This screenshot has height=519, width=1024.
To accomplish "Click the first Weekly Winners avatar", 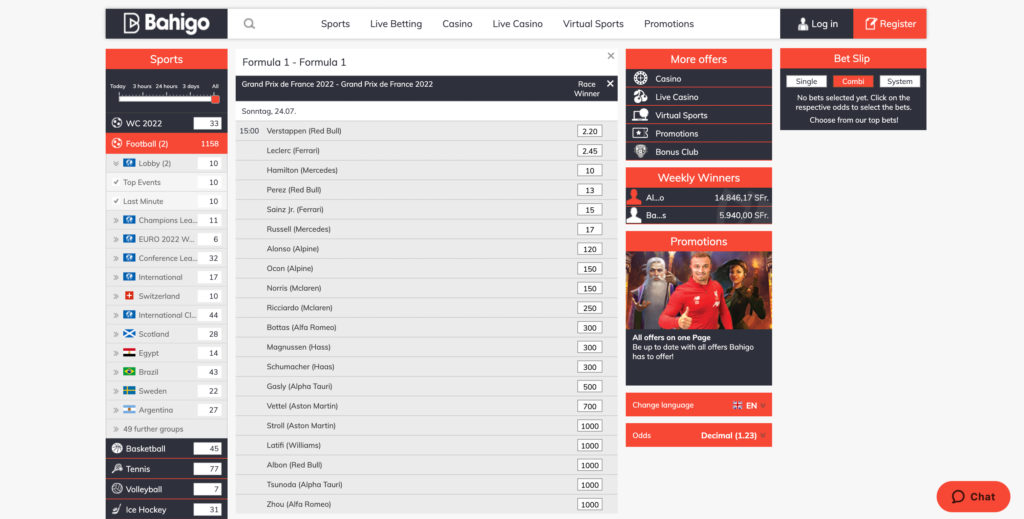I will pos(633,197).
